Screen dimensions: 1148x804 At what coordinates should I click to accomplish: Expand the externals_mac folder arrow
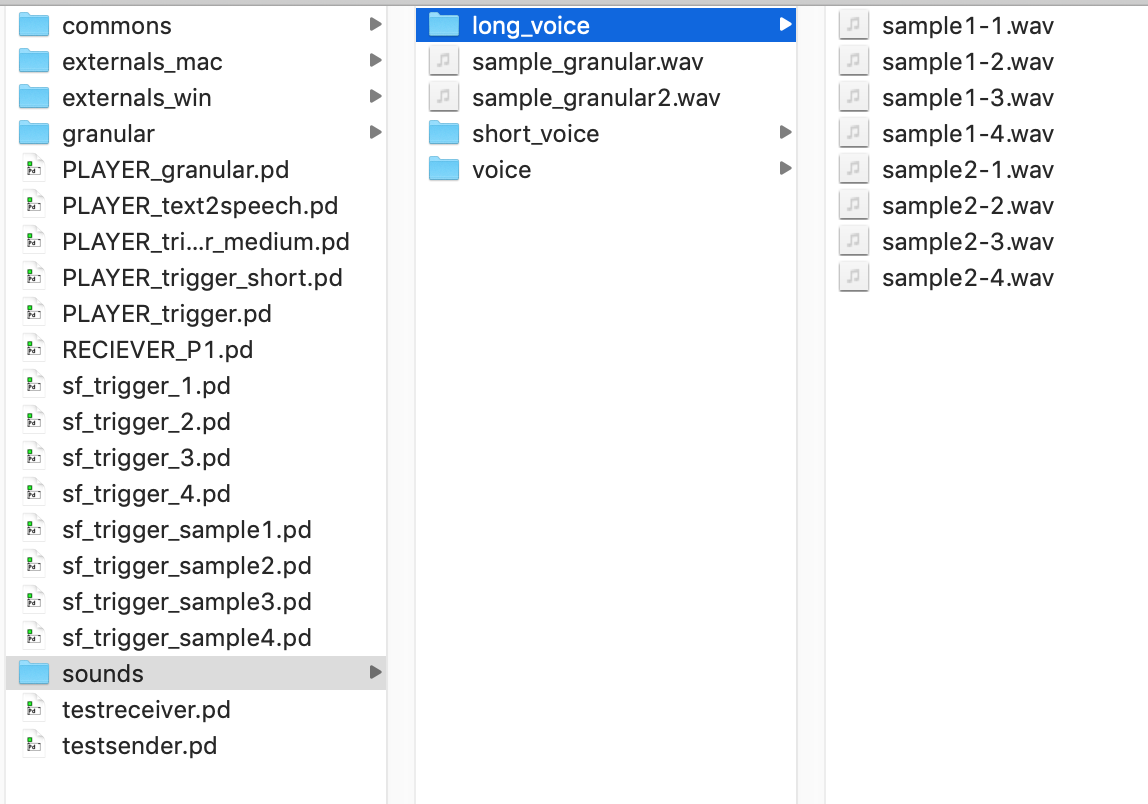pyautogui.click(x=376, y=60)
